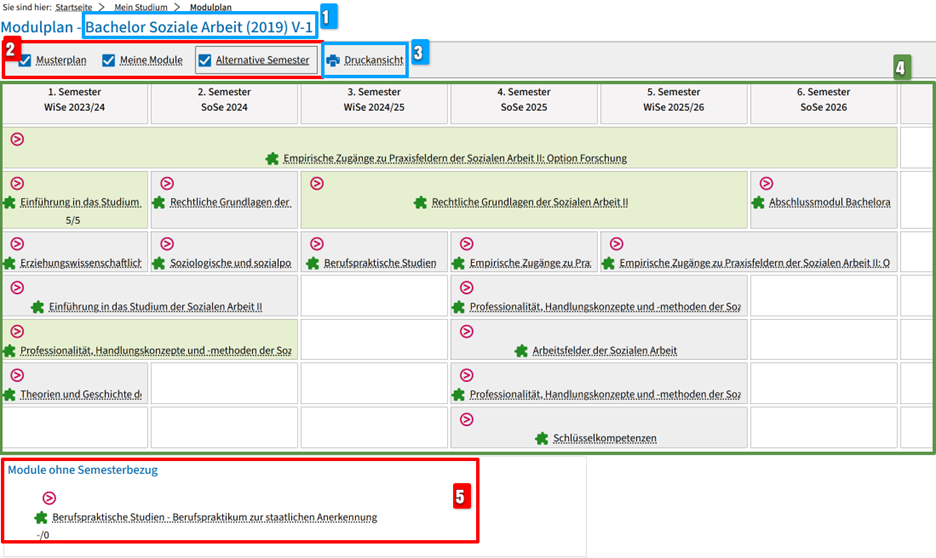
Task: Open Mein Studium breadcrumb item
Action: [140, 7]
